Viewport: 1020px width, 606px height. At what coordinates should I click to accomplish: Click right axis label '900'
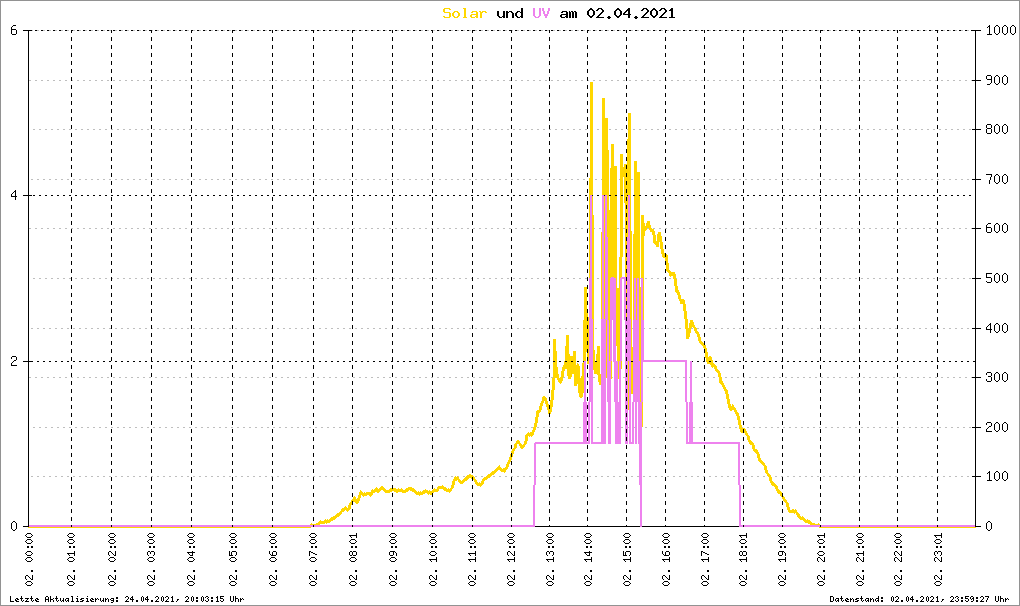click(x=997, y=81)
